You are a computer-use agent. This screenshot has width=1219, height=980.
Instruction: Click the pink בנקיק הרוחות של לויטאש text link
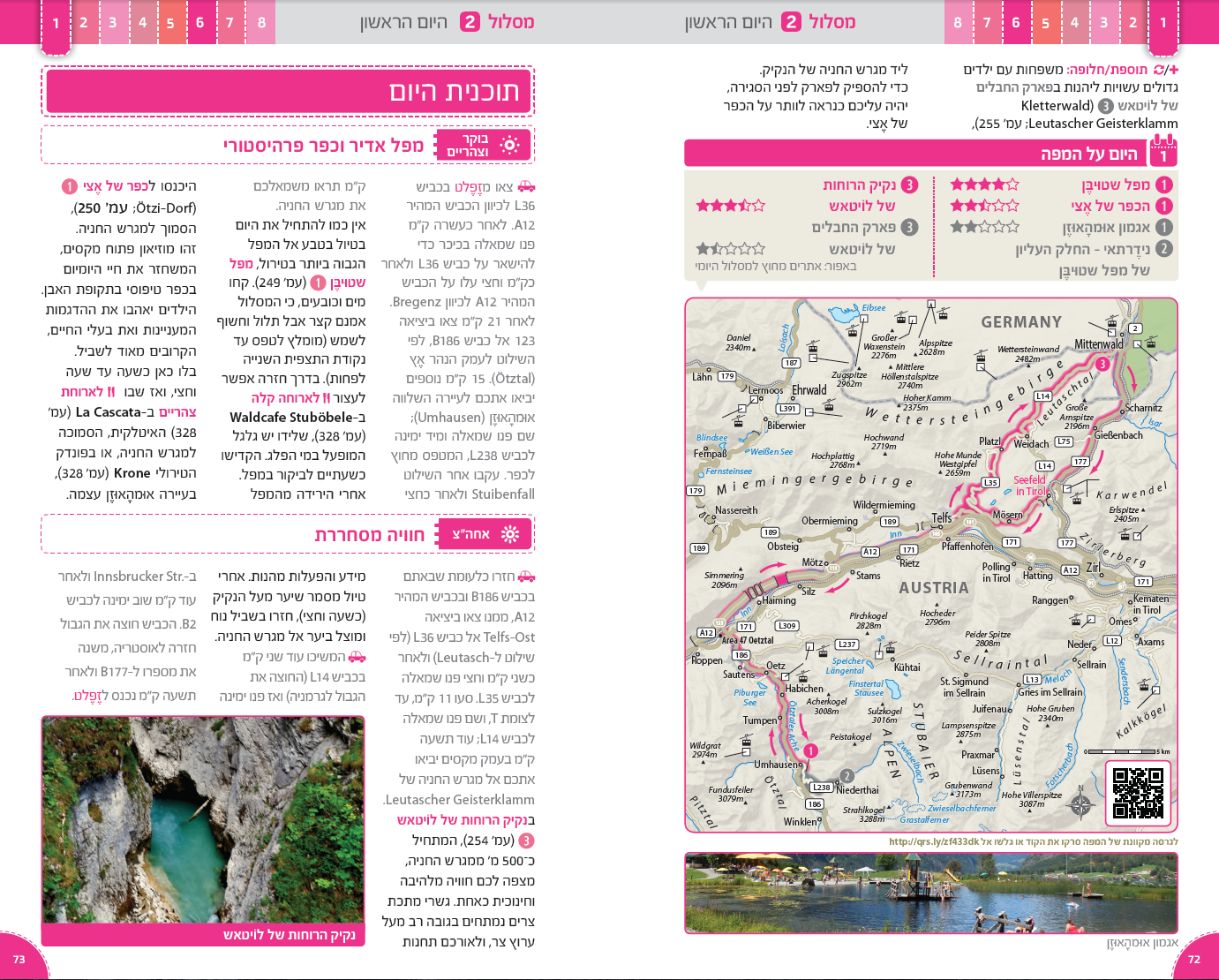pyautogui.click(x=465, y=820)
